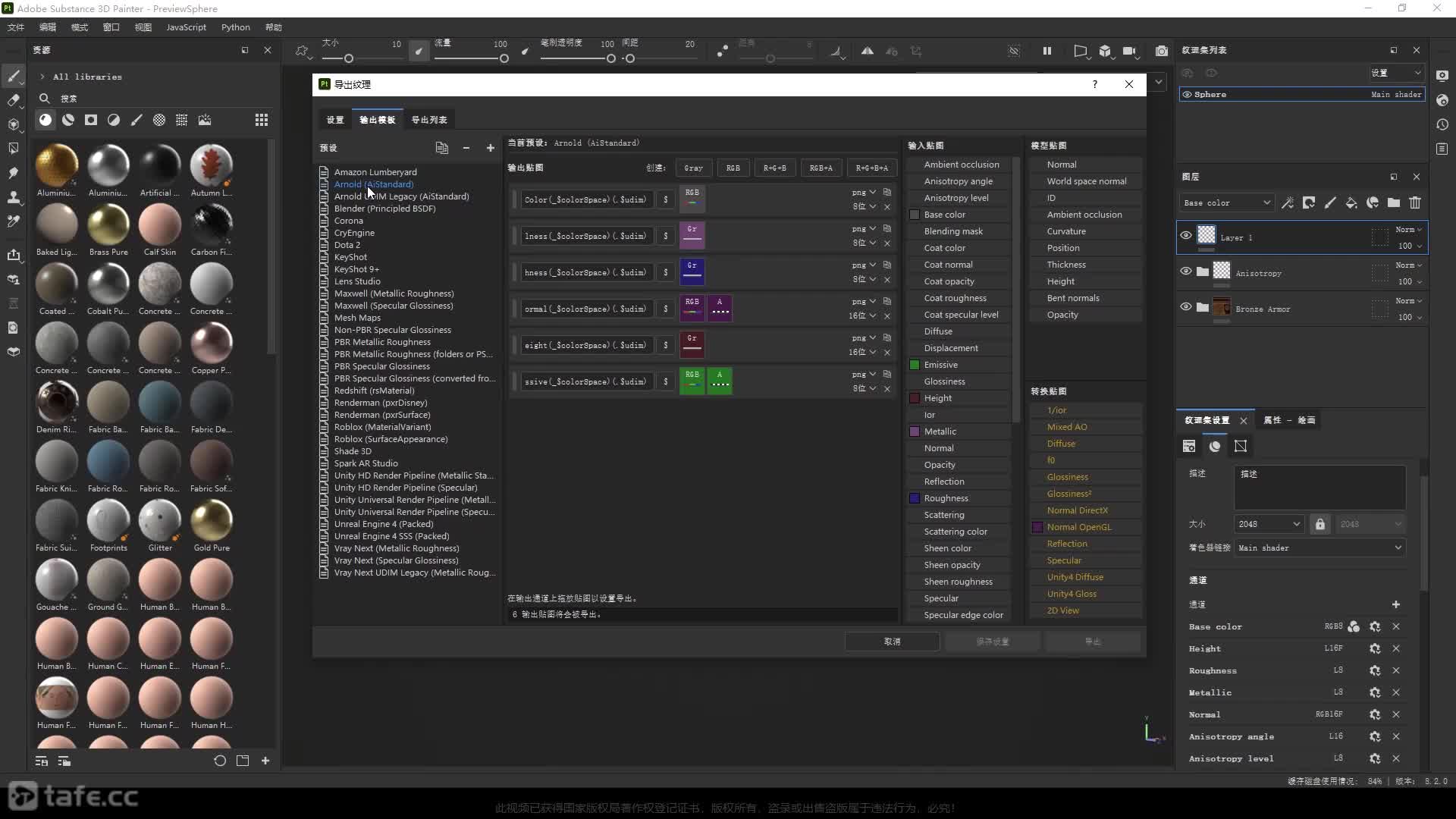Screen dimensions: 1456x819
Task: Open the 3D view camera screenshot tool
Action: (x=1161, y=51)
